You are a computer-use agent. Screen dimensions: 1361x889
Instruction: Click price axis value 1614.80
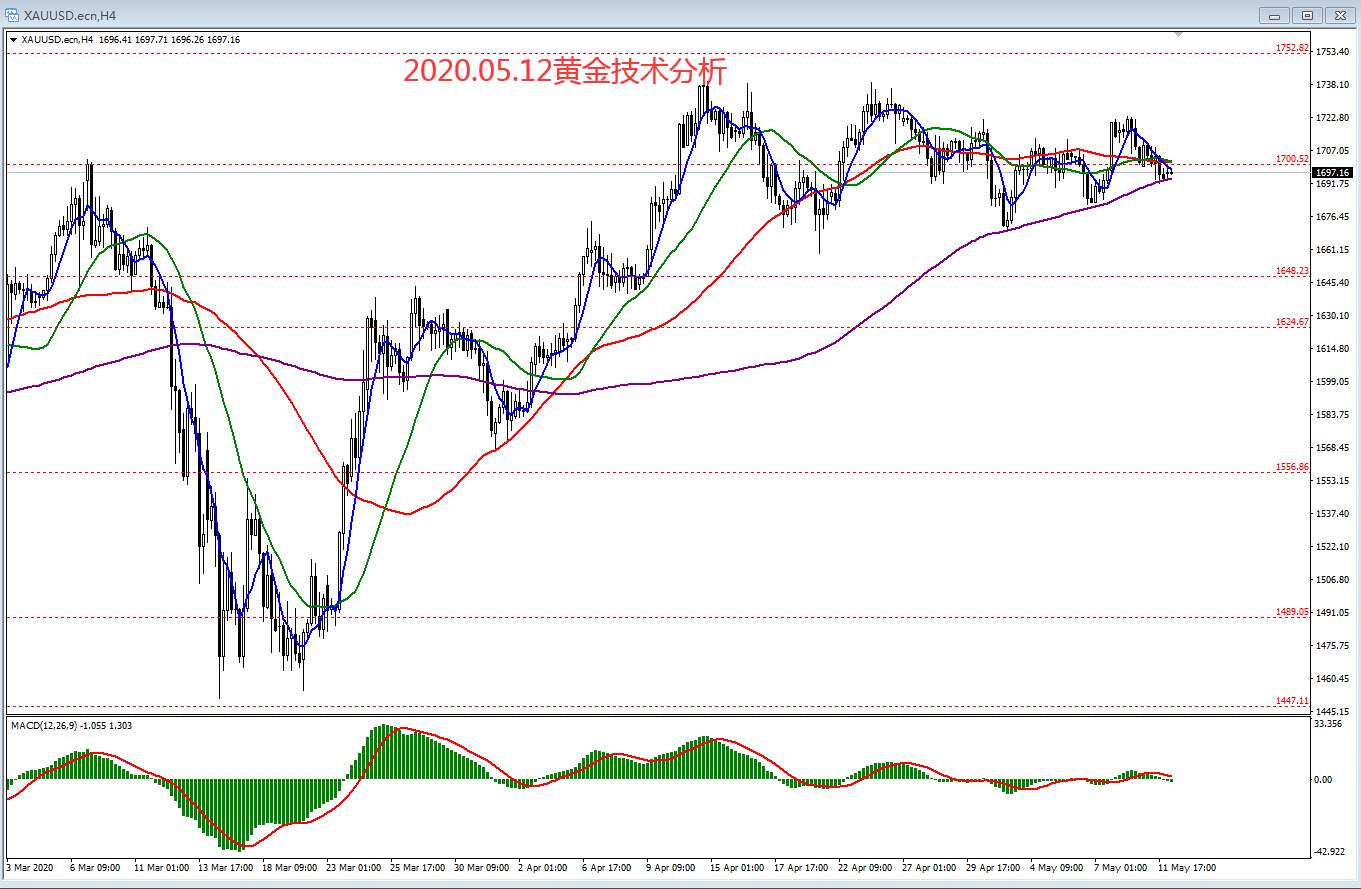tap(1333, 349)
